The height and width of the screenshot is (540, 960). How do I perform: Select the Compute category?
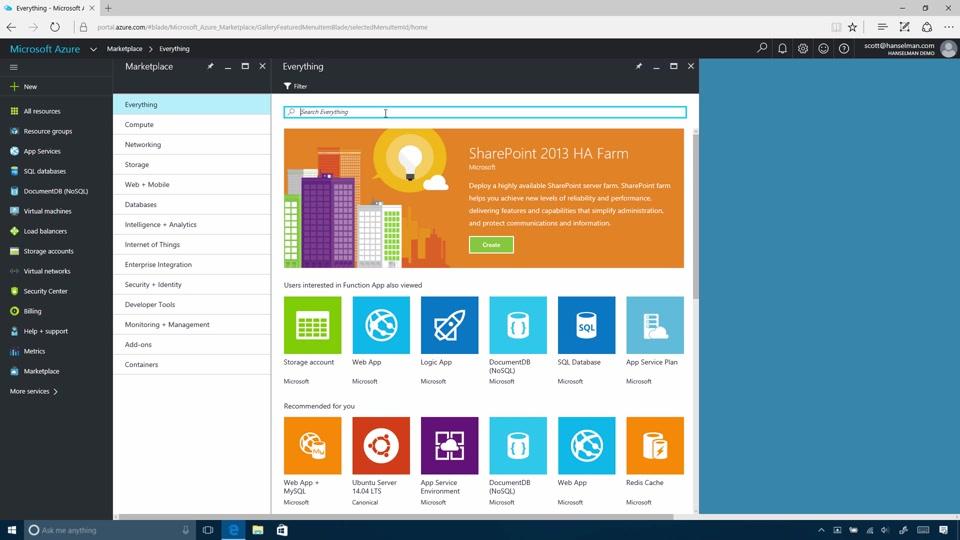192,124
